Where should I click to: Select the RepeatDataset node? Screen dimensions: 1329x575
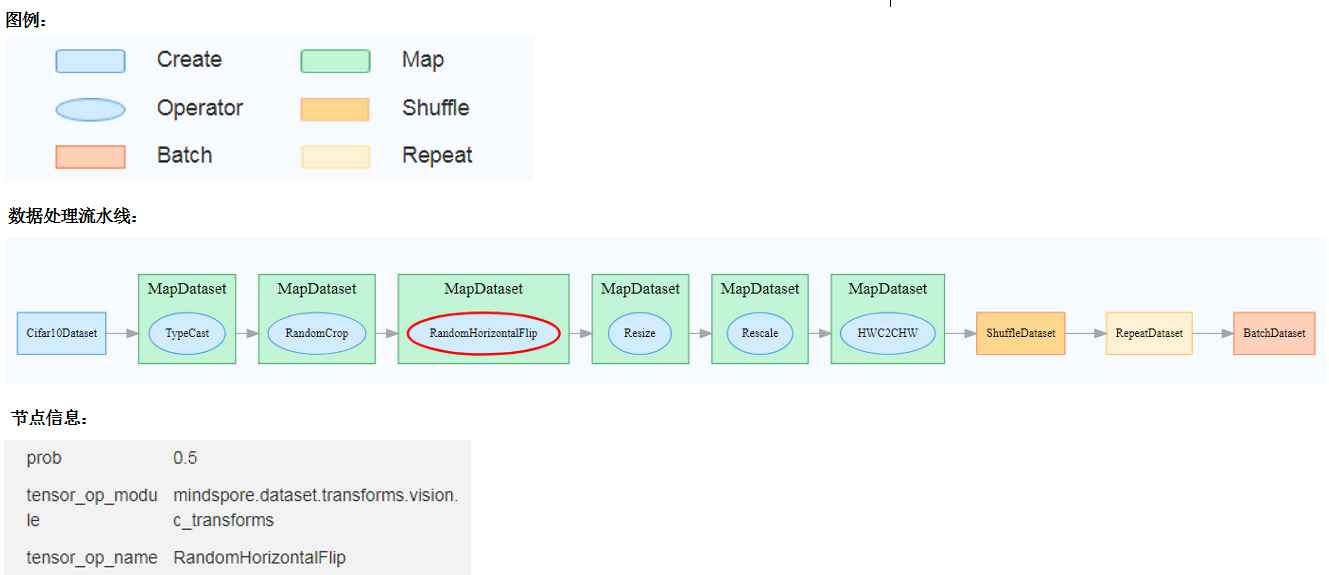(x=1149, y=333)
